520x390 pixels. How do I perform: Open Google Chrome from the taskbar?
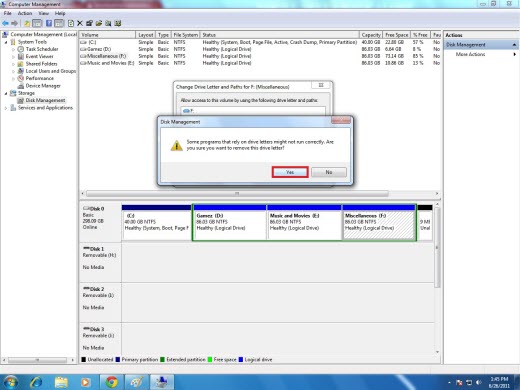pos(111,382)
